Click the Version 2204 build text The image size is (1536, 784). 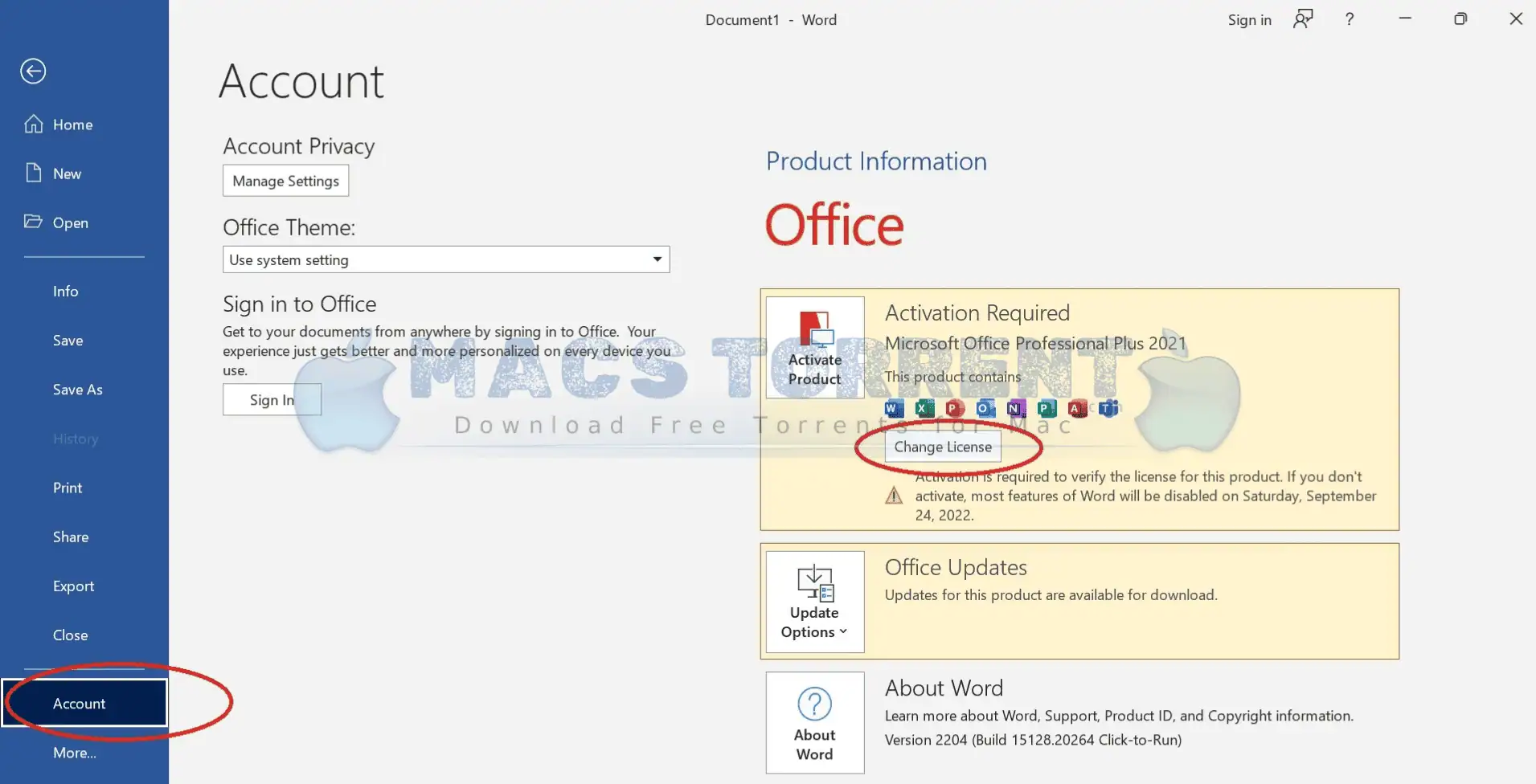coord(1033,740)
